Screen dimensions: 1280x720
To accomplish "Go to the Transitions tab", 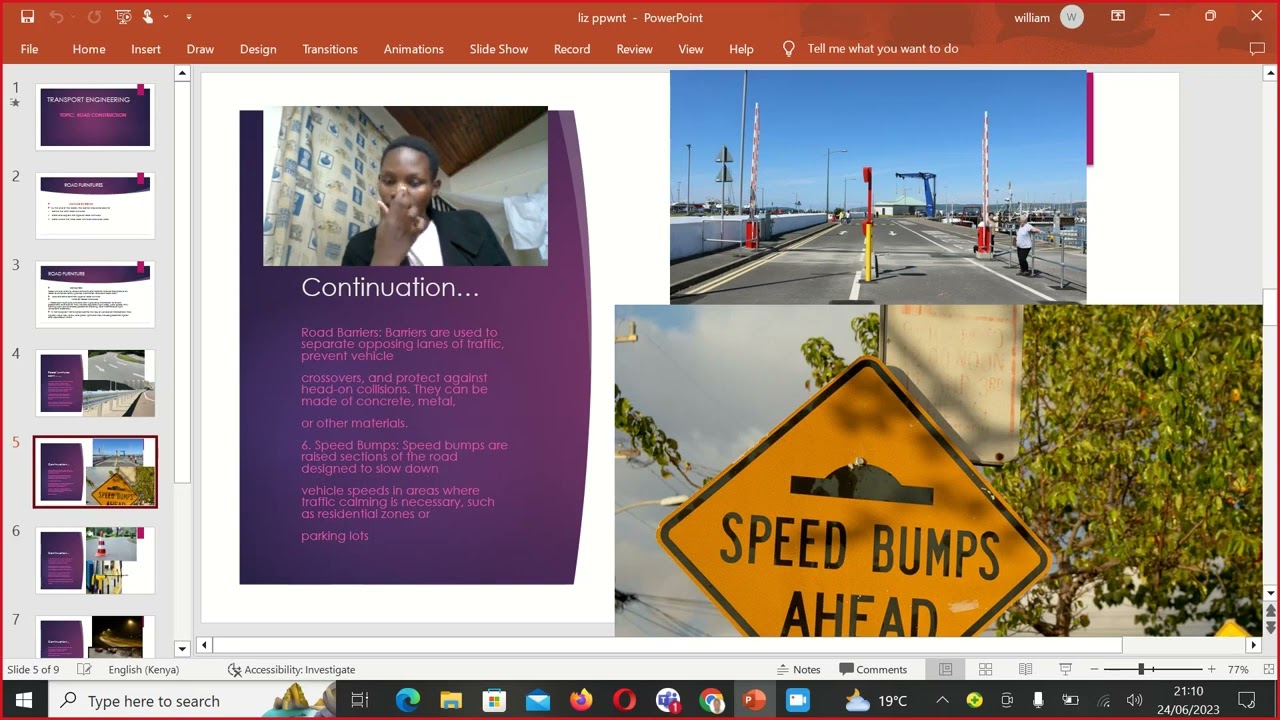I will coord(330,49).
